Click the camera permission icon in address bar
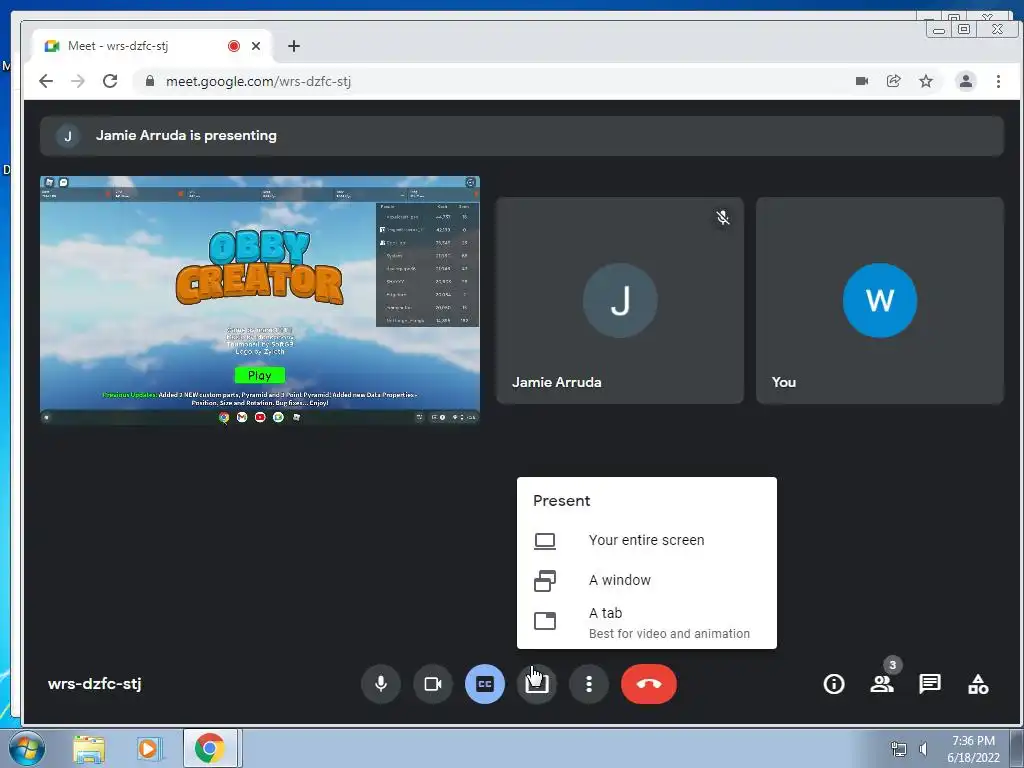The height and width of the screenshot is (768, 1024). [862, 81]
